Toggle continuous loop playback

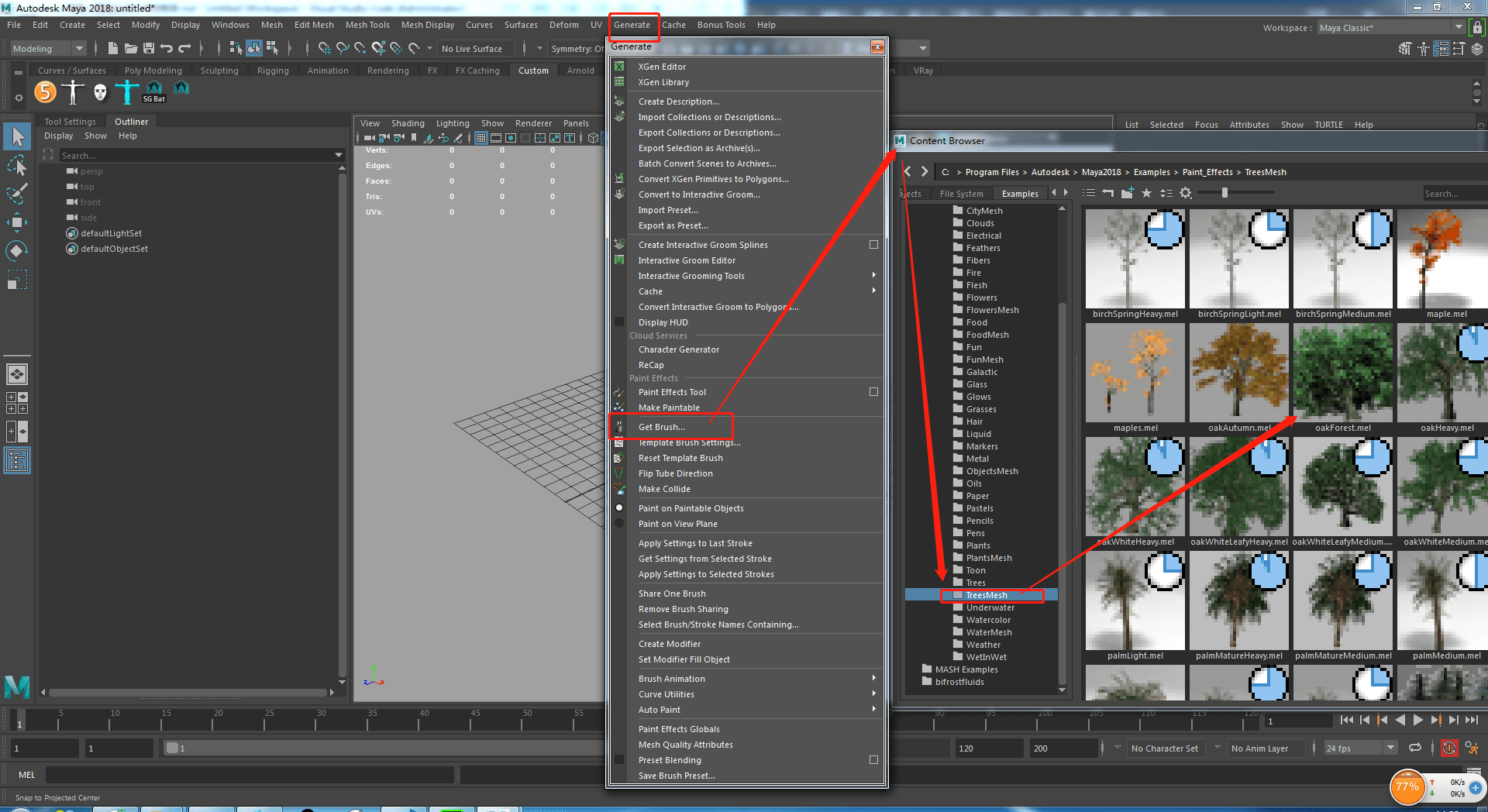(x=1415, y=748)
